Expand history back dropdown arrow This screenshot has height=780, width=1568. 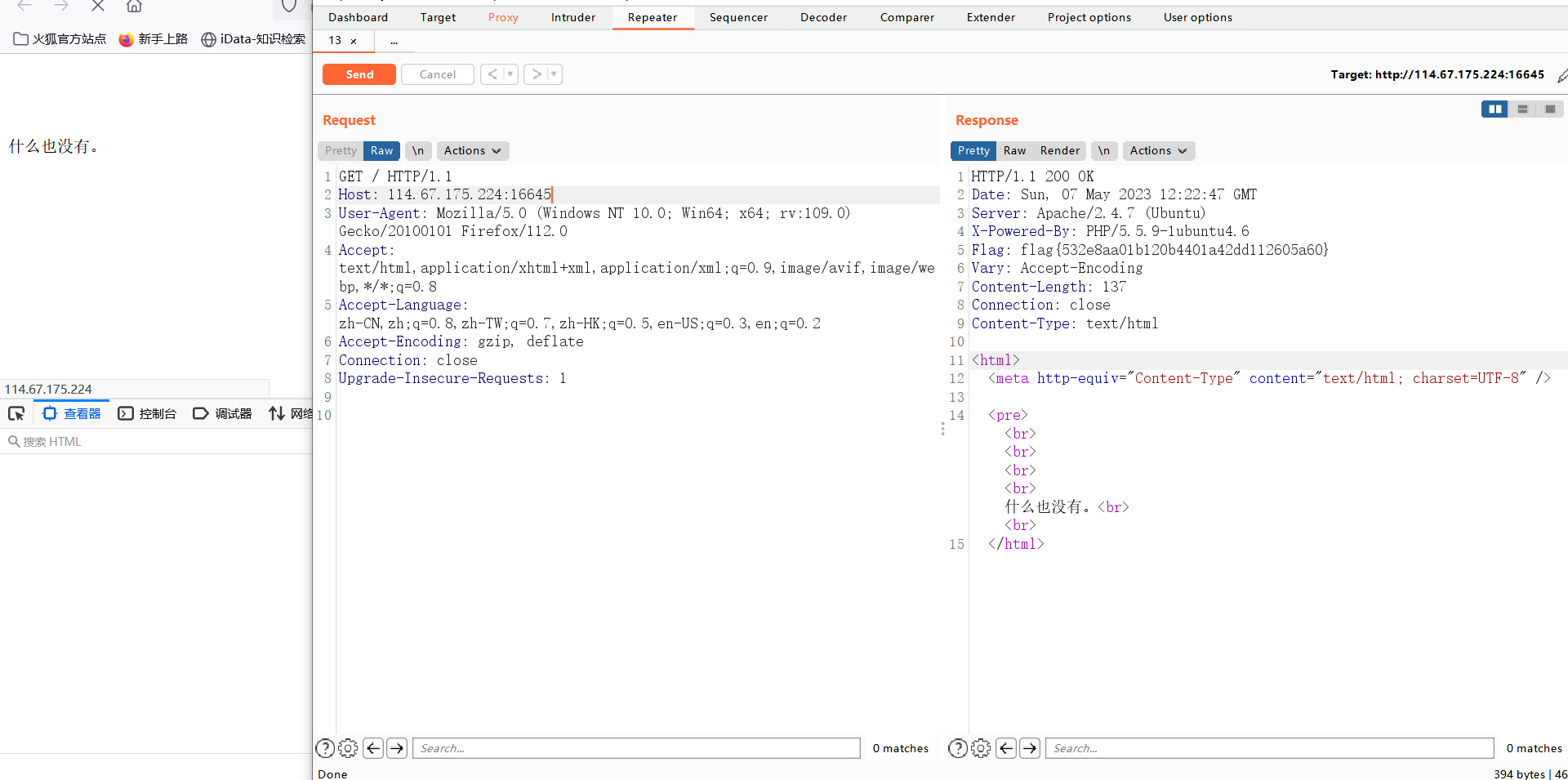pos(510,74)
